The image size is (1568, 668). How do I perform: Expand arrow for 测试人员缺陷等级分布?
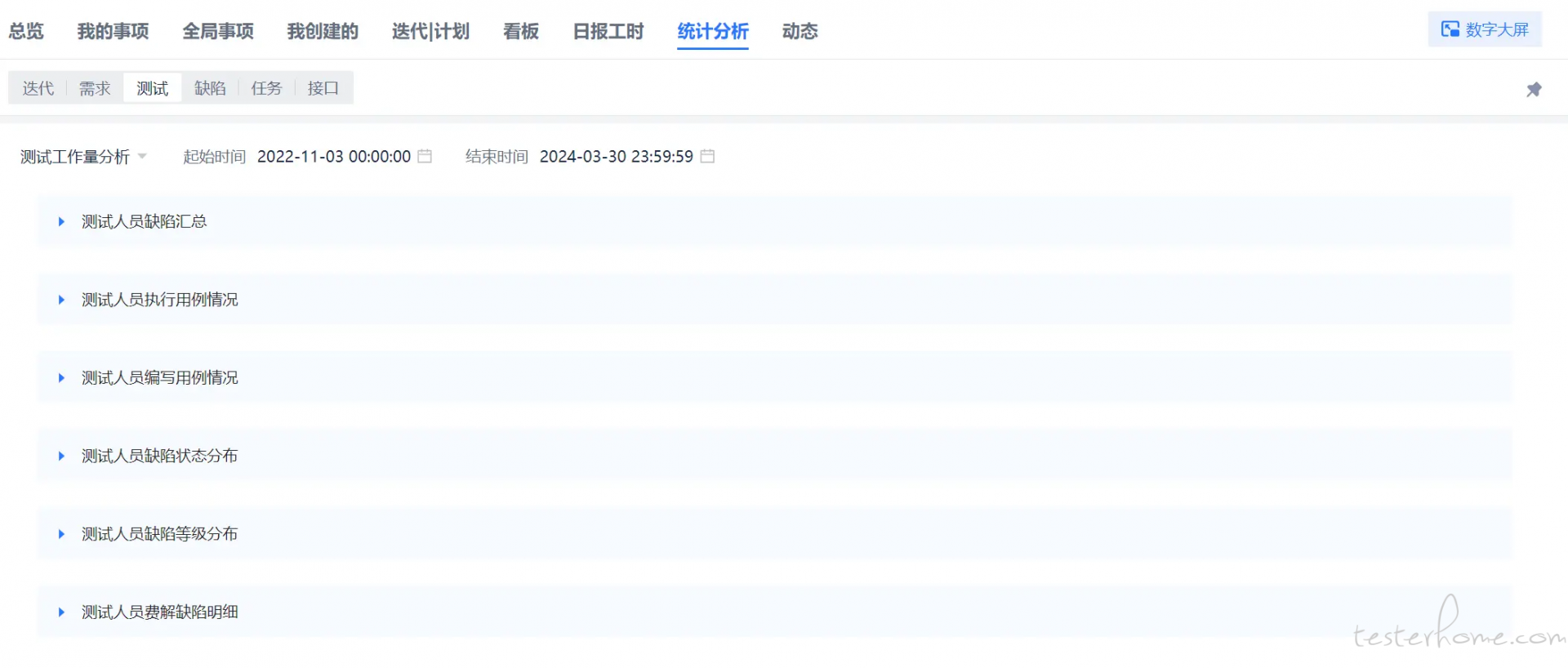click(61, 534)
